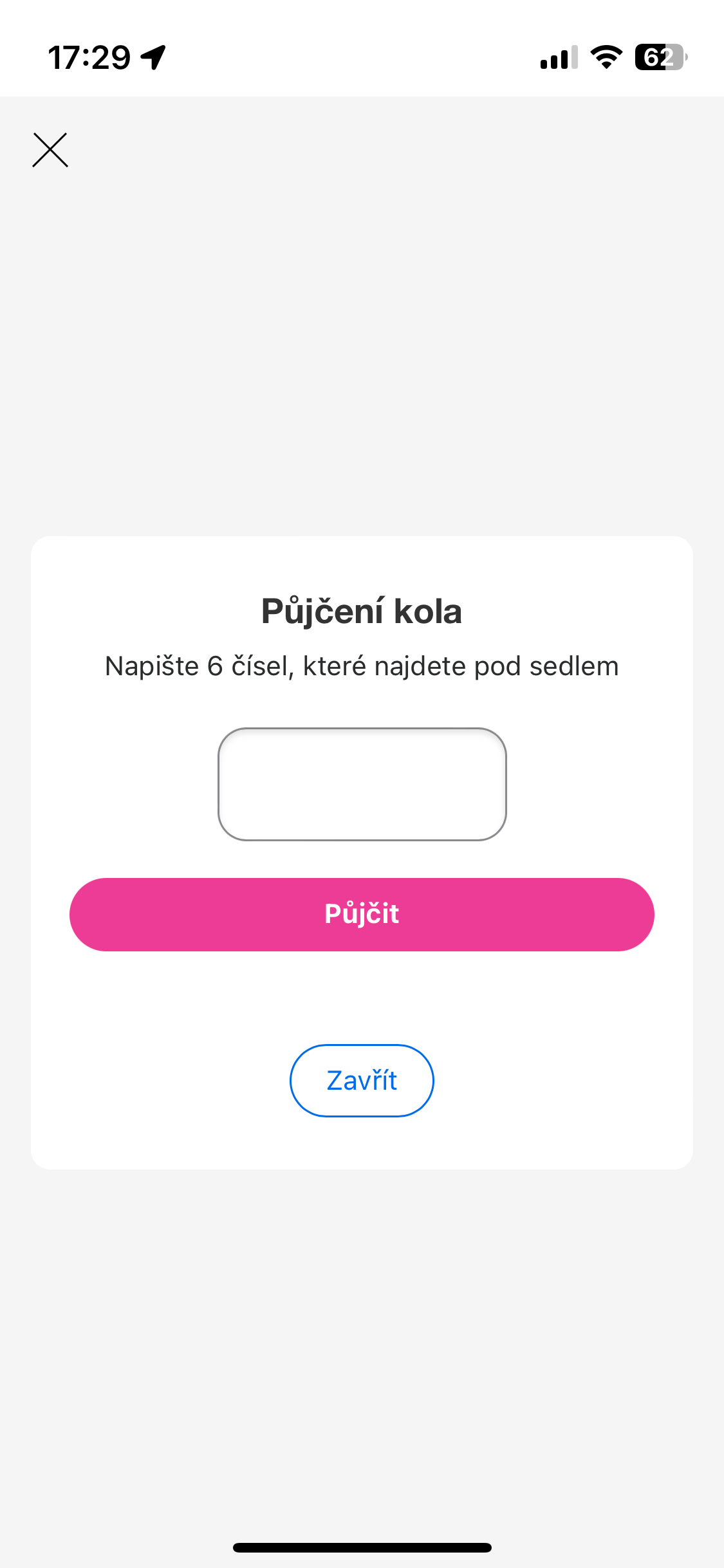Screen dimensions: 724x1568
Task: Tap the Wi-Fi icon in status bar
Action: pos(606,57)
